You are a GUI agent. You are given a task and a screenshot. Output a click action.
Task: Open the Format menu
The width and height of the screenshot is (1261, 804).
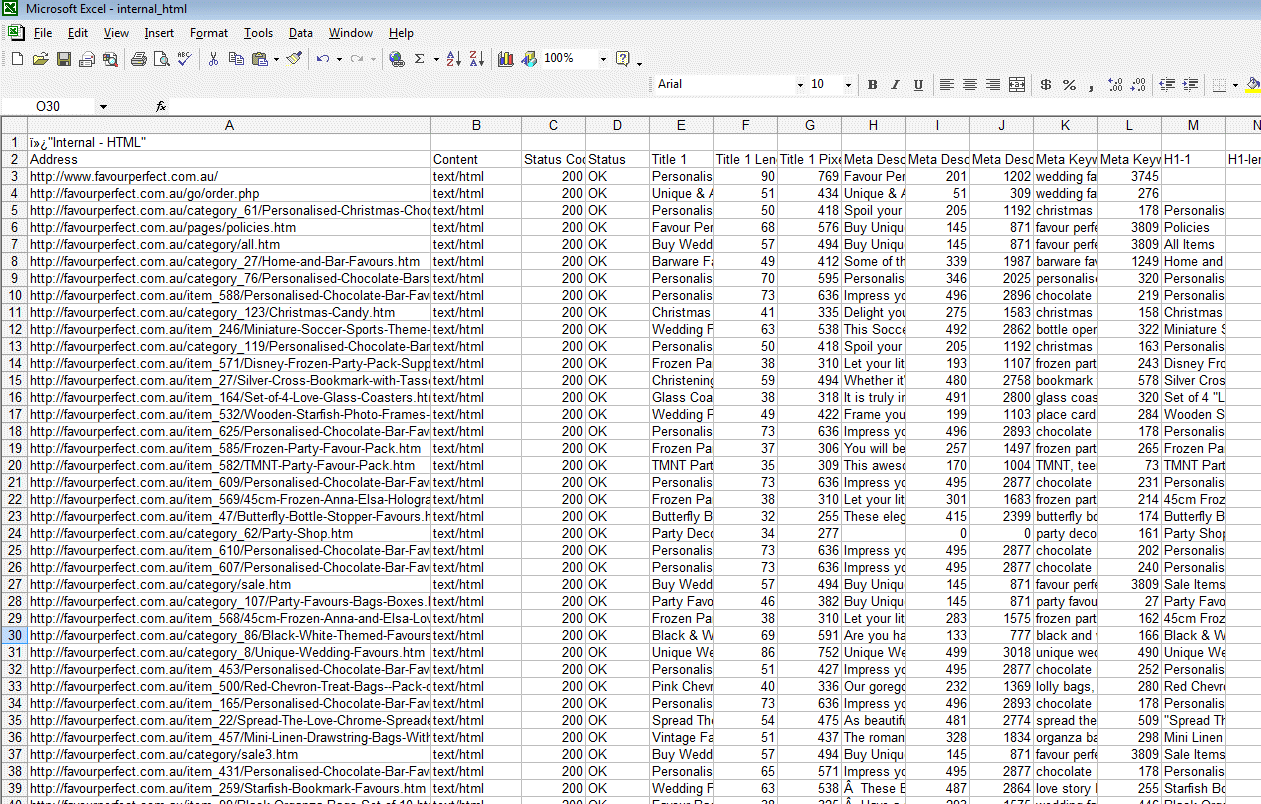pos(209,33)
